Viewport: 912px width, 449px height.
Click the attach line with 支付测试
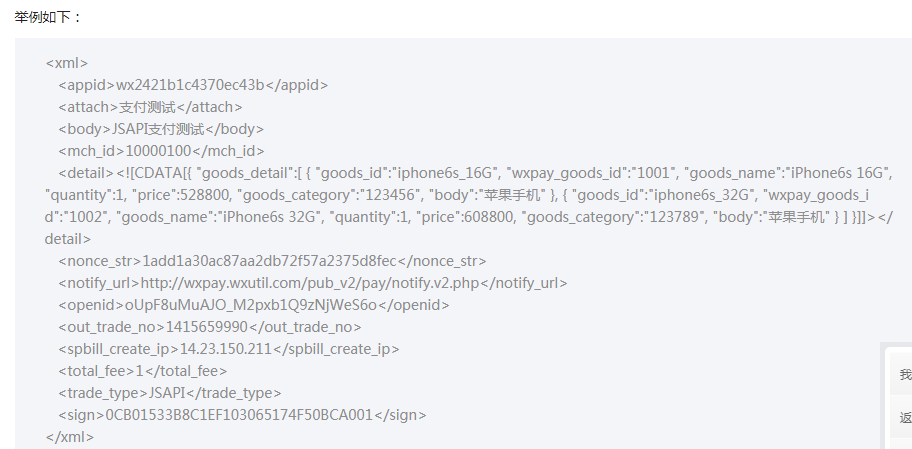(150, 107)
